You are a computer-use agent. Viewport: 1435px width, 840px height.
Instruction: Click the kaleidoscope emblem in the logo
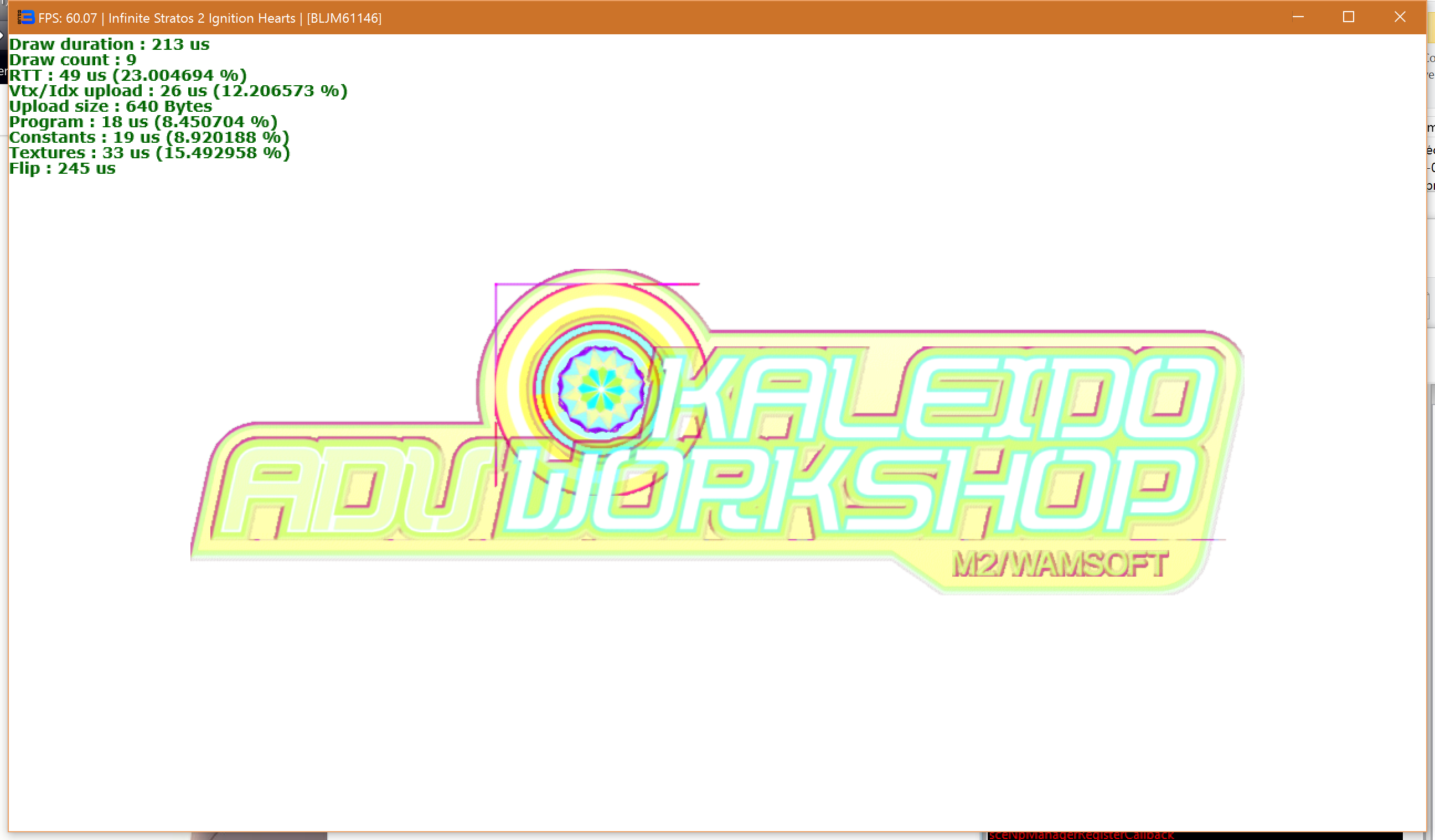[x=601, y=389]
